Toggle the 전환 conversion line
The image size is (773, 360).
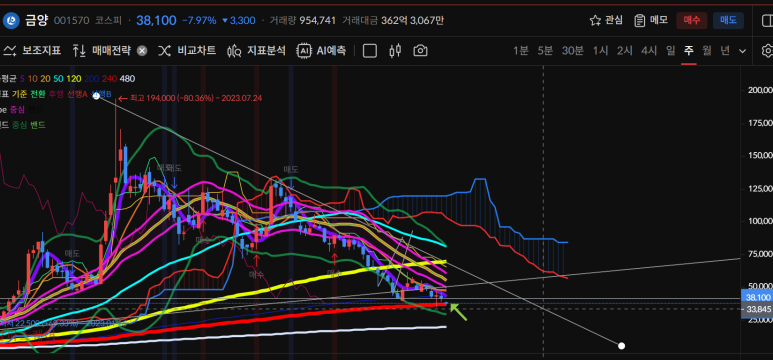point(37,94)
